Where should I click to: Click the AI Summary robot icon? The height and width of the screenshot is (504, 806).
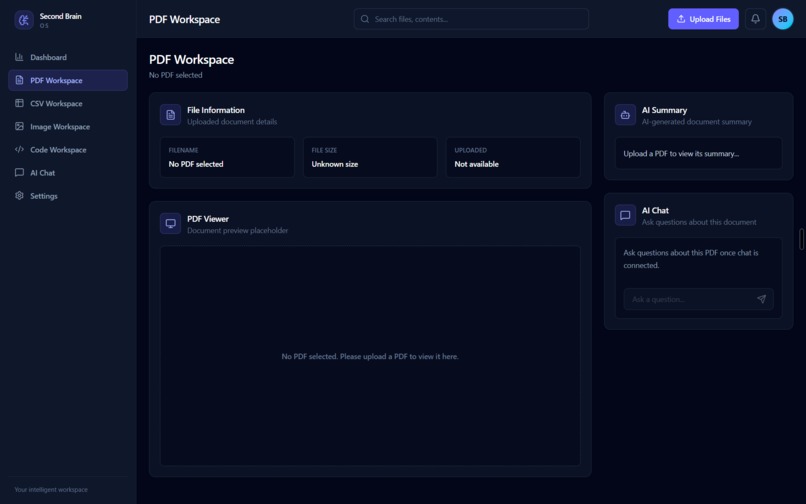tap(625, 115)
